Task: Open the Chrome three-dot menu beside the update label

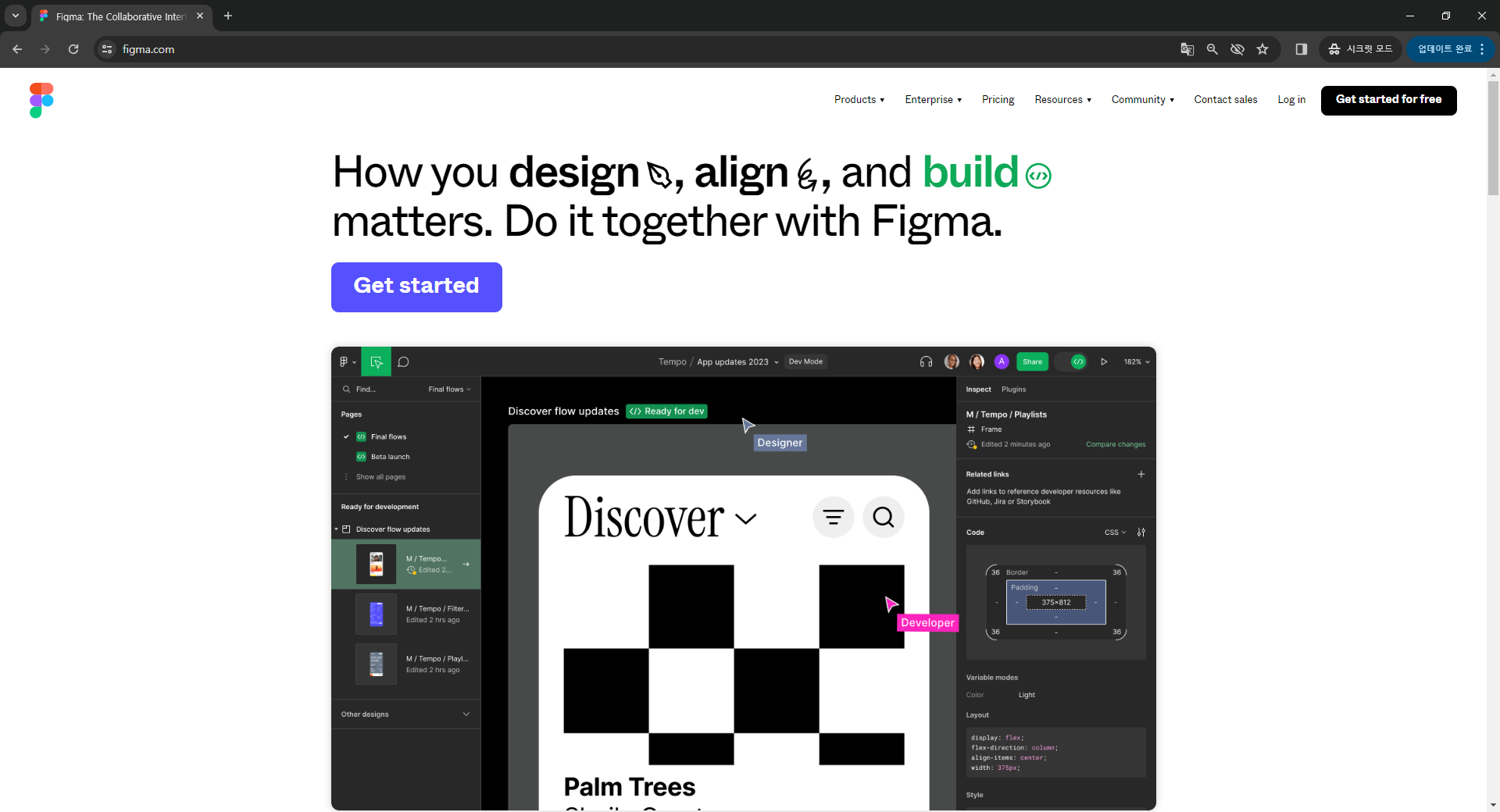Action: 1482,49
